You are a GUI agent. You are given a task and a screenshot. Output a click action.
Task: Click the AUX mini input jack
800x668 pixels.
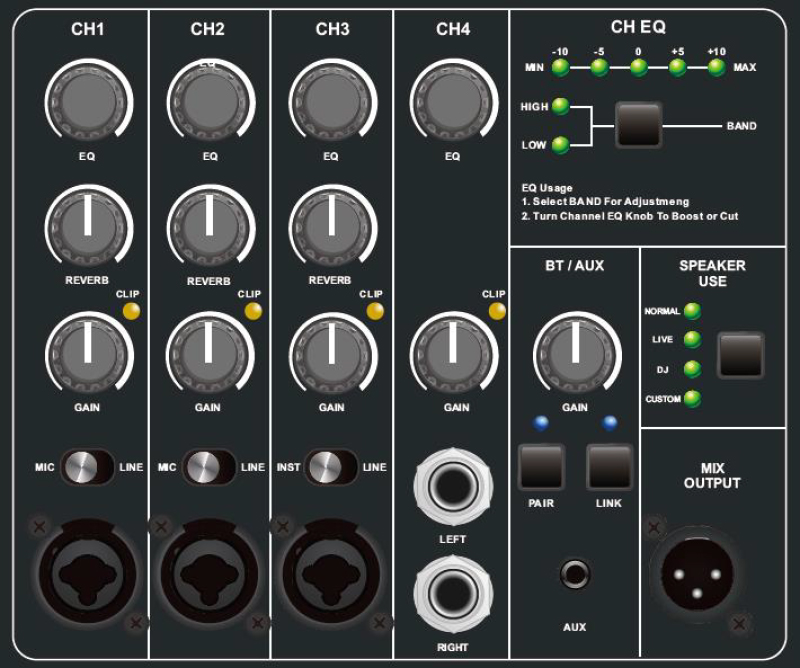(575, 574)
